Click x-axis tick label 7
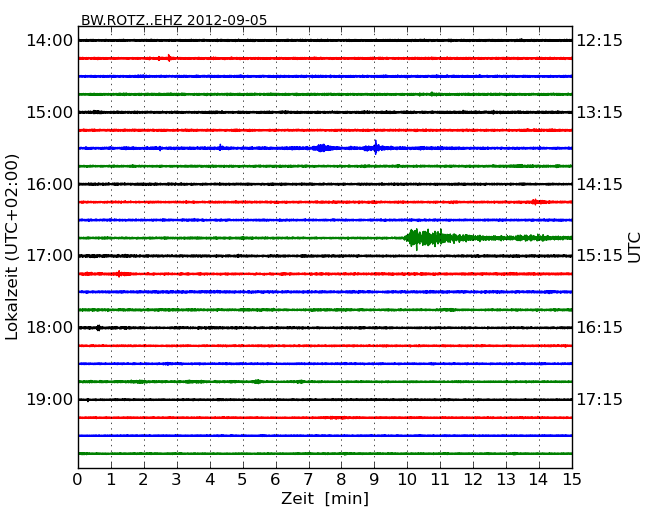This screenshot has height=520, width=650. pyautogui.click(x=308, y=480)
